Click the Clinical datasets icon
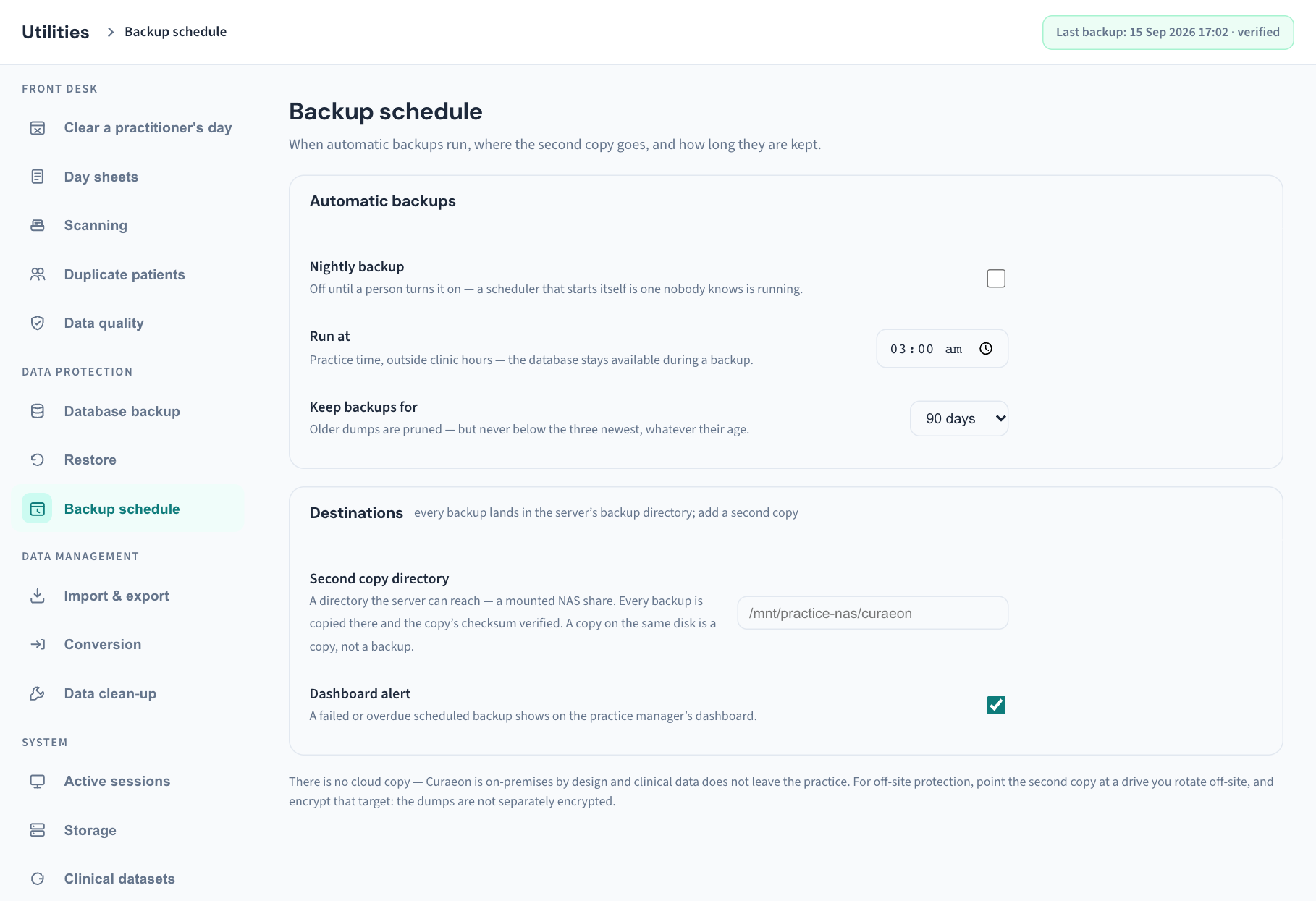 pos(38,879)
